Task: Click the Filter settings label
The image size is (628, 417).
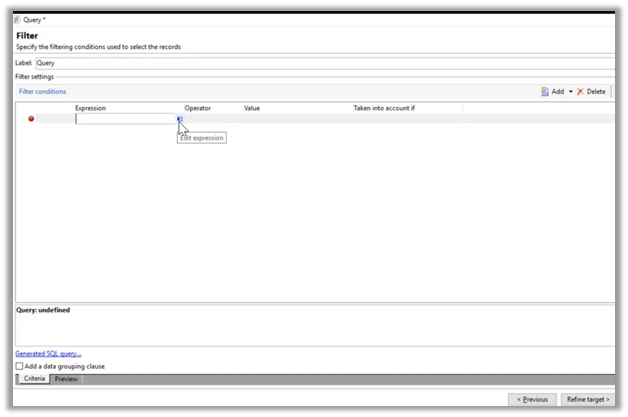Action: [x=34, y=77]
